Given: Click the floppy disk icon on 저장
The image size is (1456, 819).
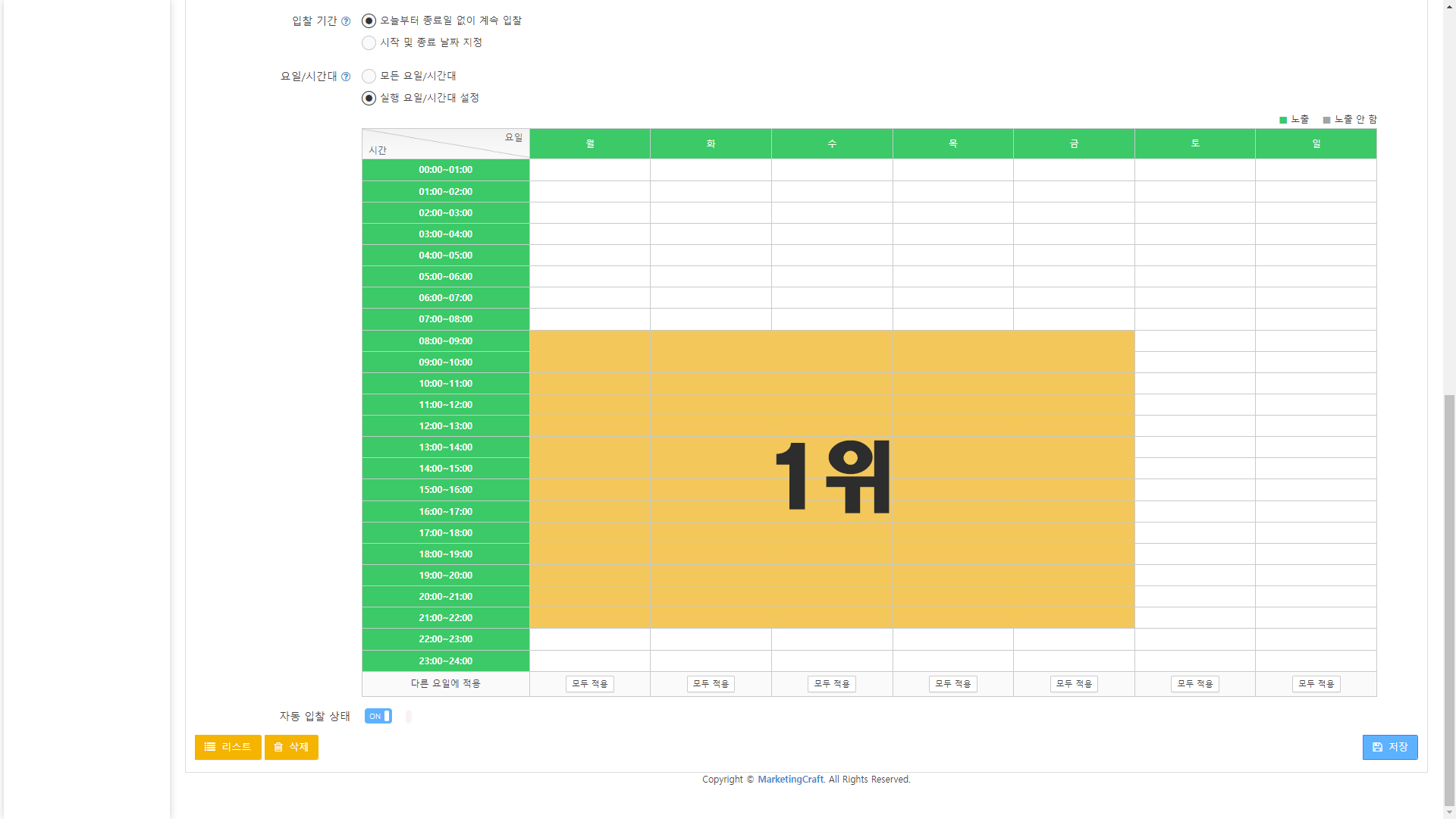Looking at the screenshot, I should point(1377,747).
